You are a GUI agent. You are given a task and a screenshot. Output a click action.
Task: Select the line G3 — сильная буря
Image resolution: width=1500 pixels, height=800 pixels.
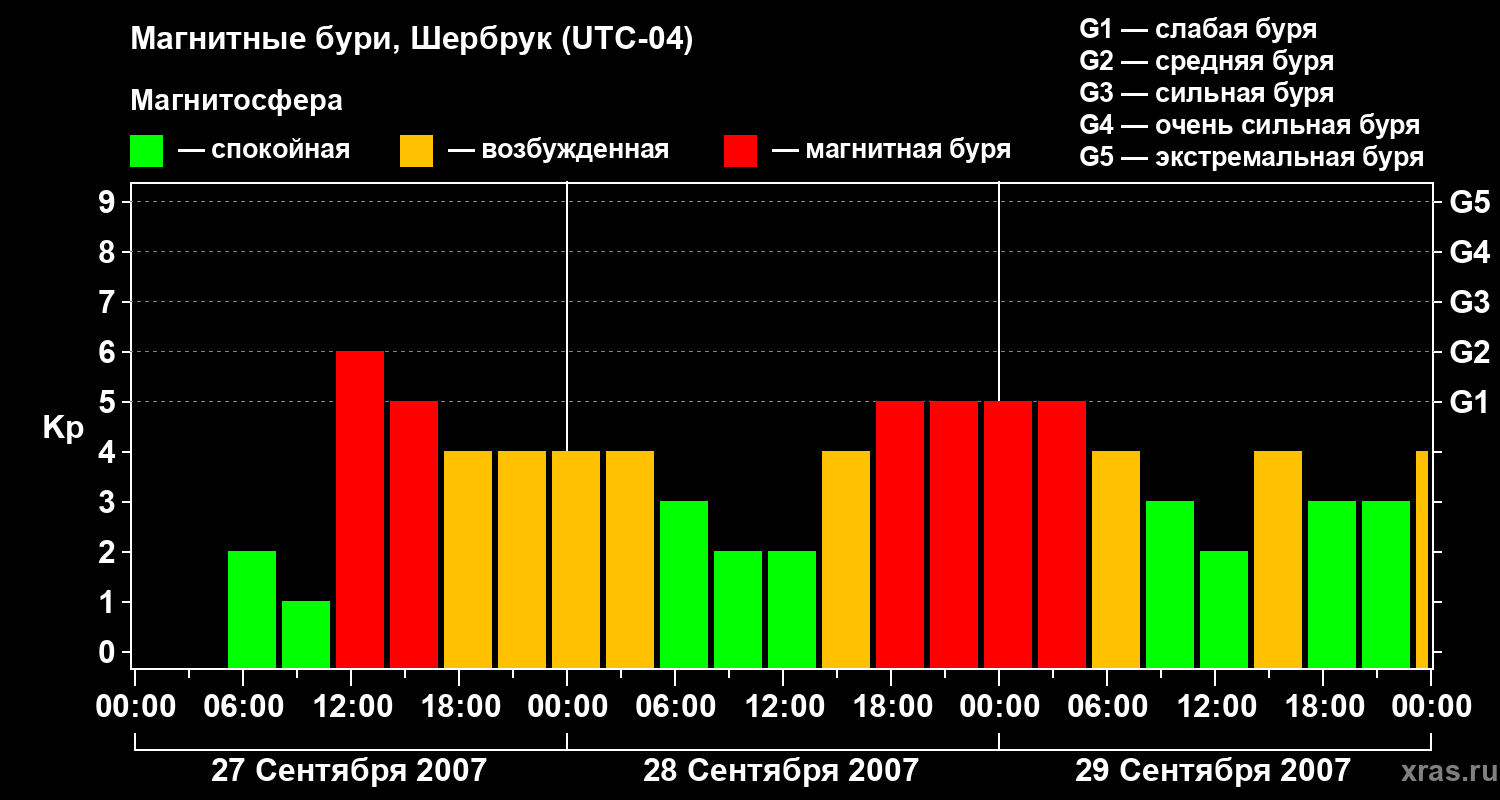pos(1206,93)
